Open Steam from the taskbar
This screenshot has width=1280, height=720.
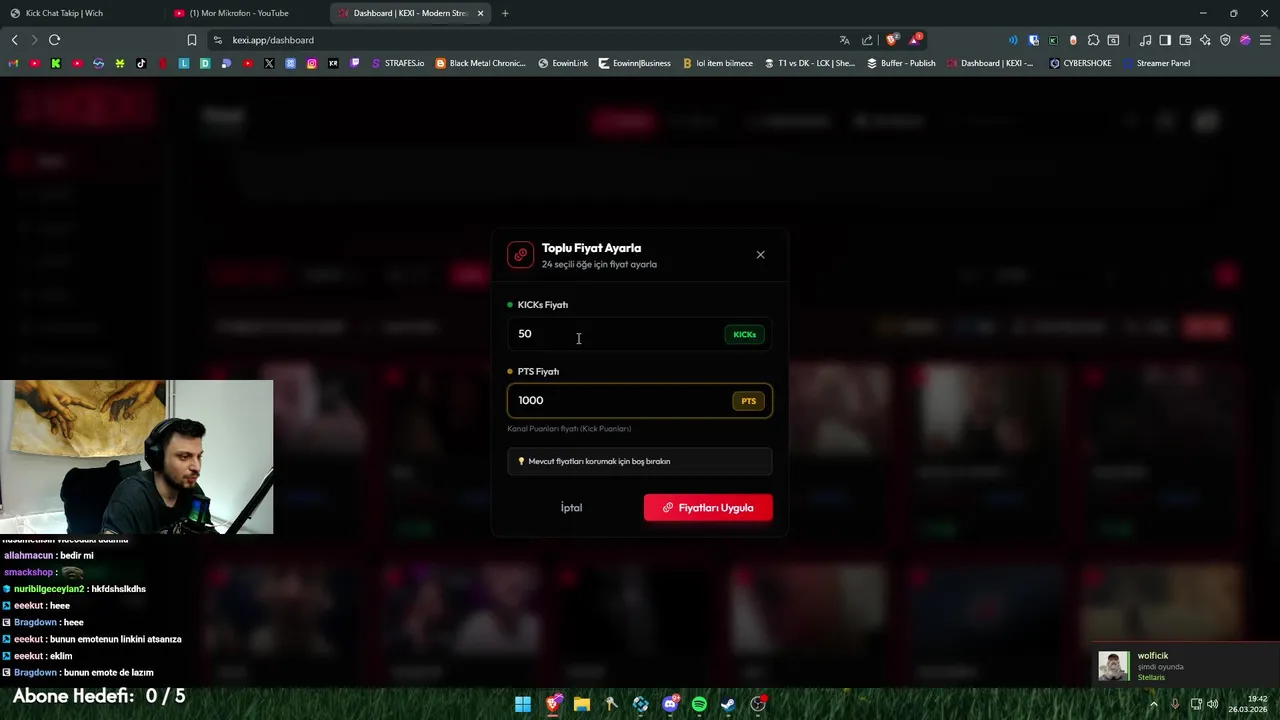pos(728,704)
